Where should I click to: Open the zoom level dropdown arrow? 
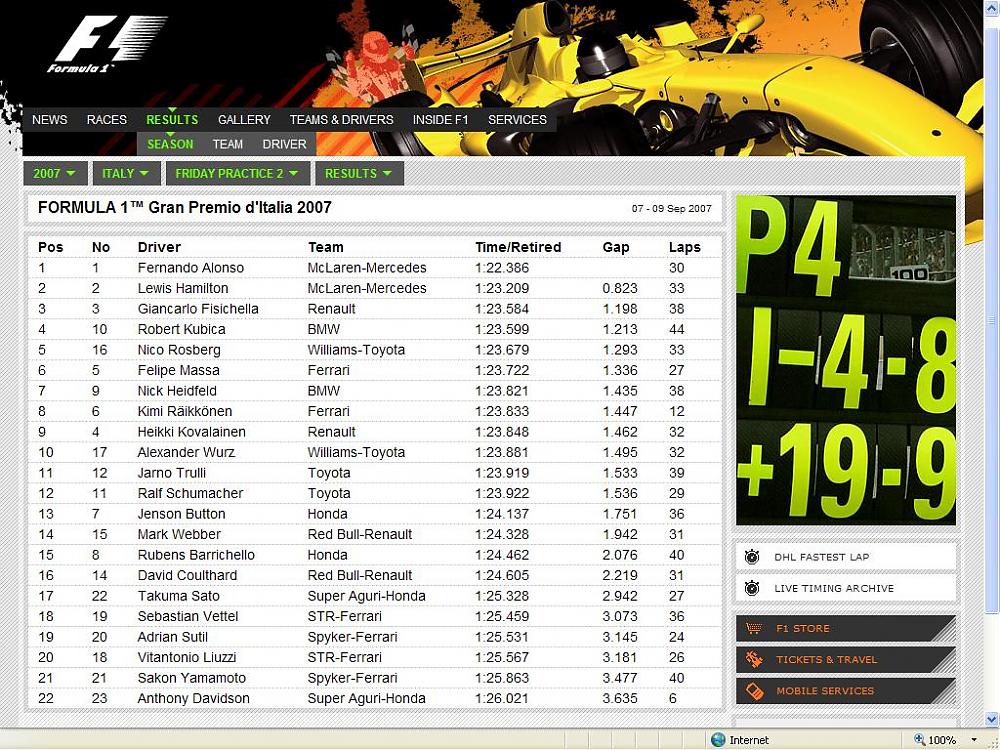(x=974, y=740)
